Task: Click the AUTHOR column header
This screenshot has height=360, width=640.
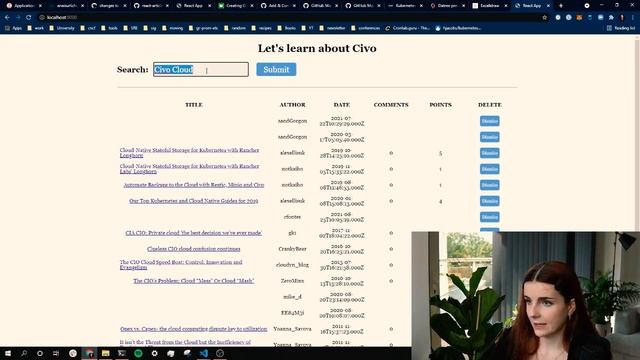Action: click(x=293, y=105)
